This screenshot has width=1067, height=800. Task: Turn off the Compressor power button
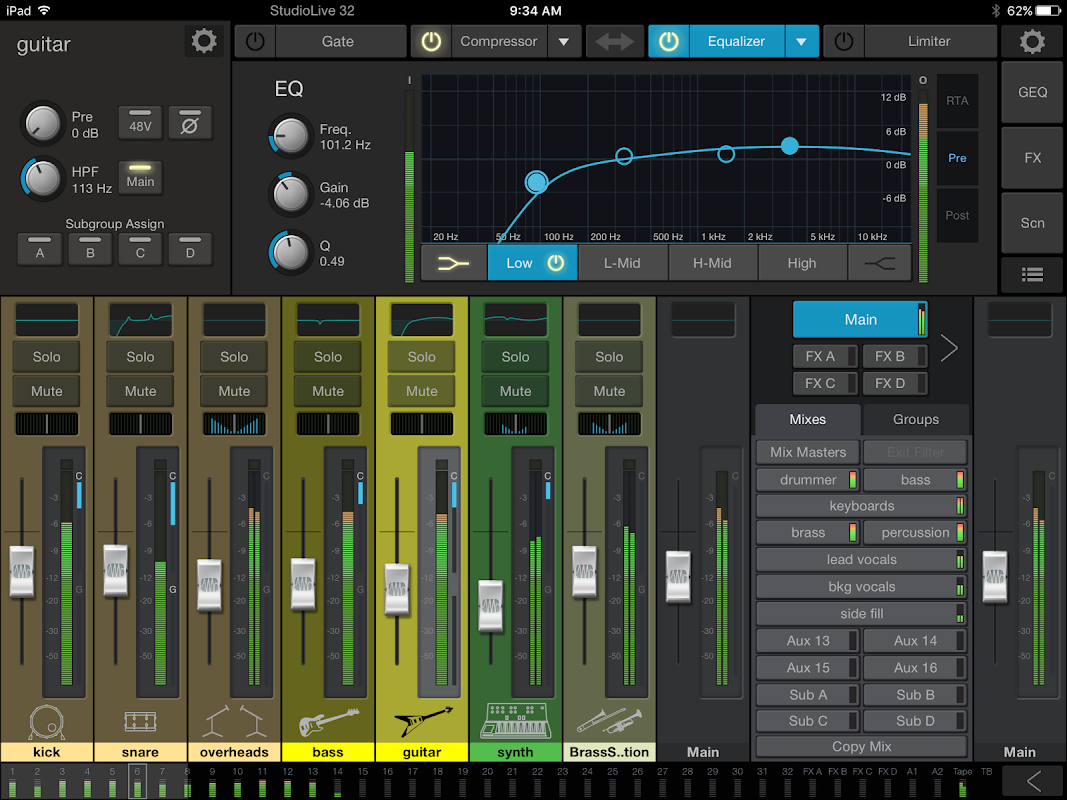point(431,42)
